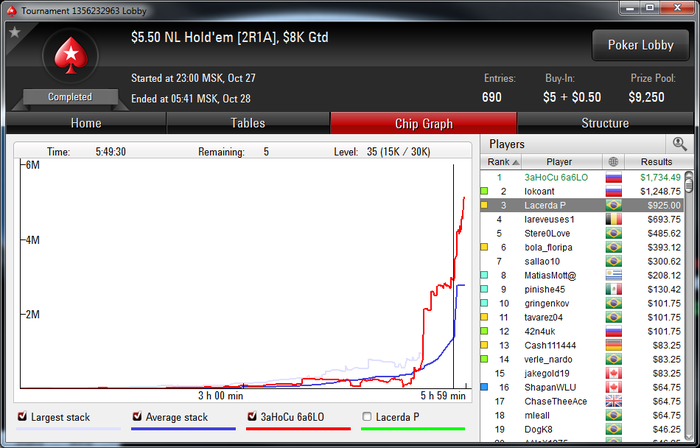Select player row Stere0Love
Image resolution: width=700 pixels, height=448 pixels.
pos(582,233)
